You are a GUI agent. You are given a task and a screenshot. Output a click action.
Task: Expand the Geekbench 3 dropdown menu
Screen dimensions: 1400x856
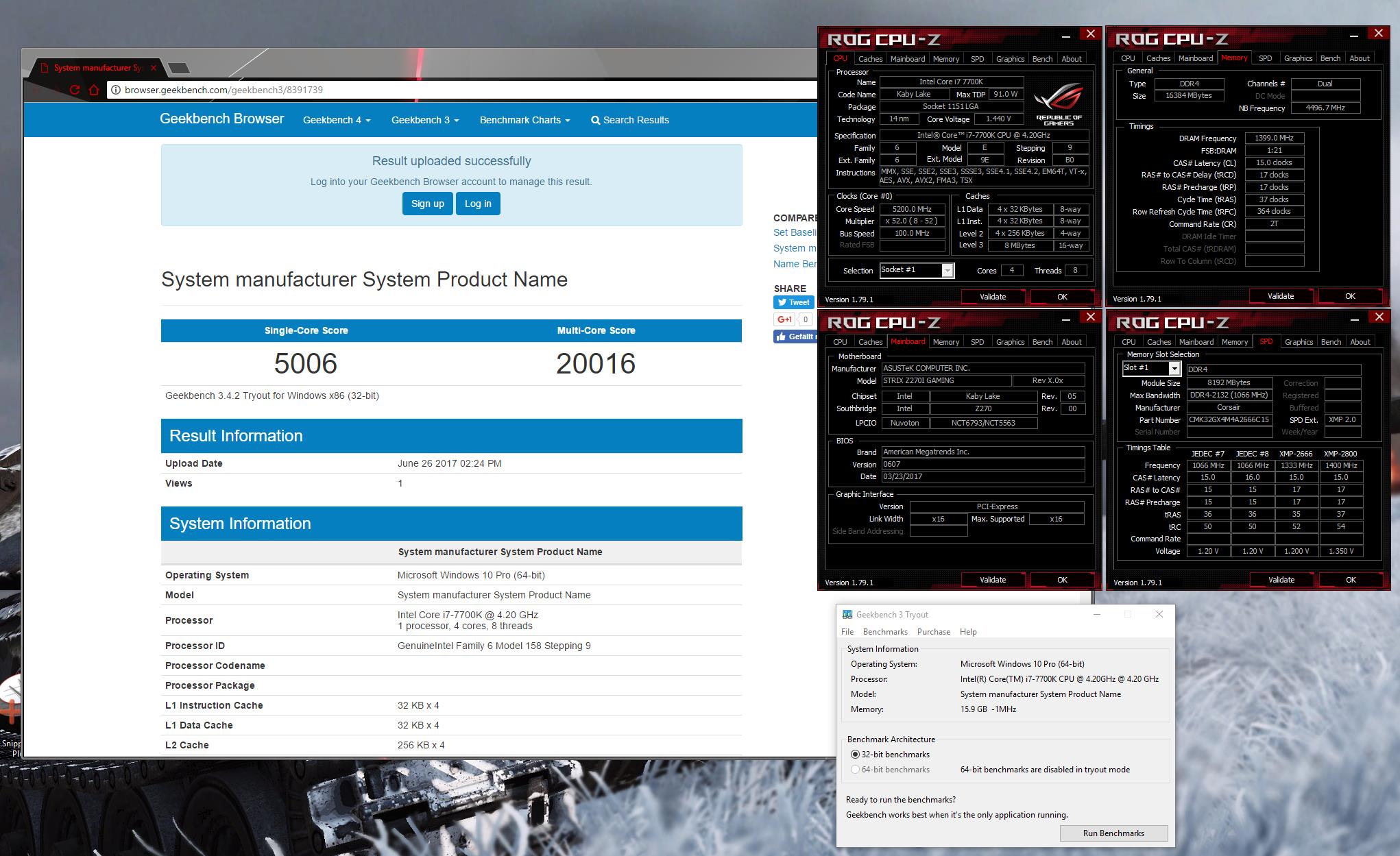425,120
